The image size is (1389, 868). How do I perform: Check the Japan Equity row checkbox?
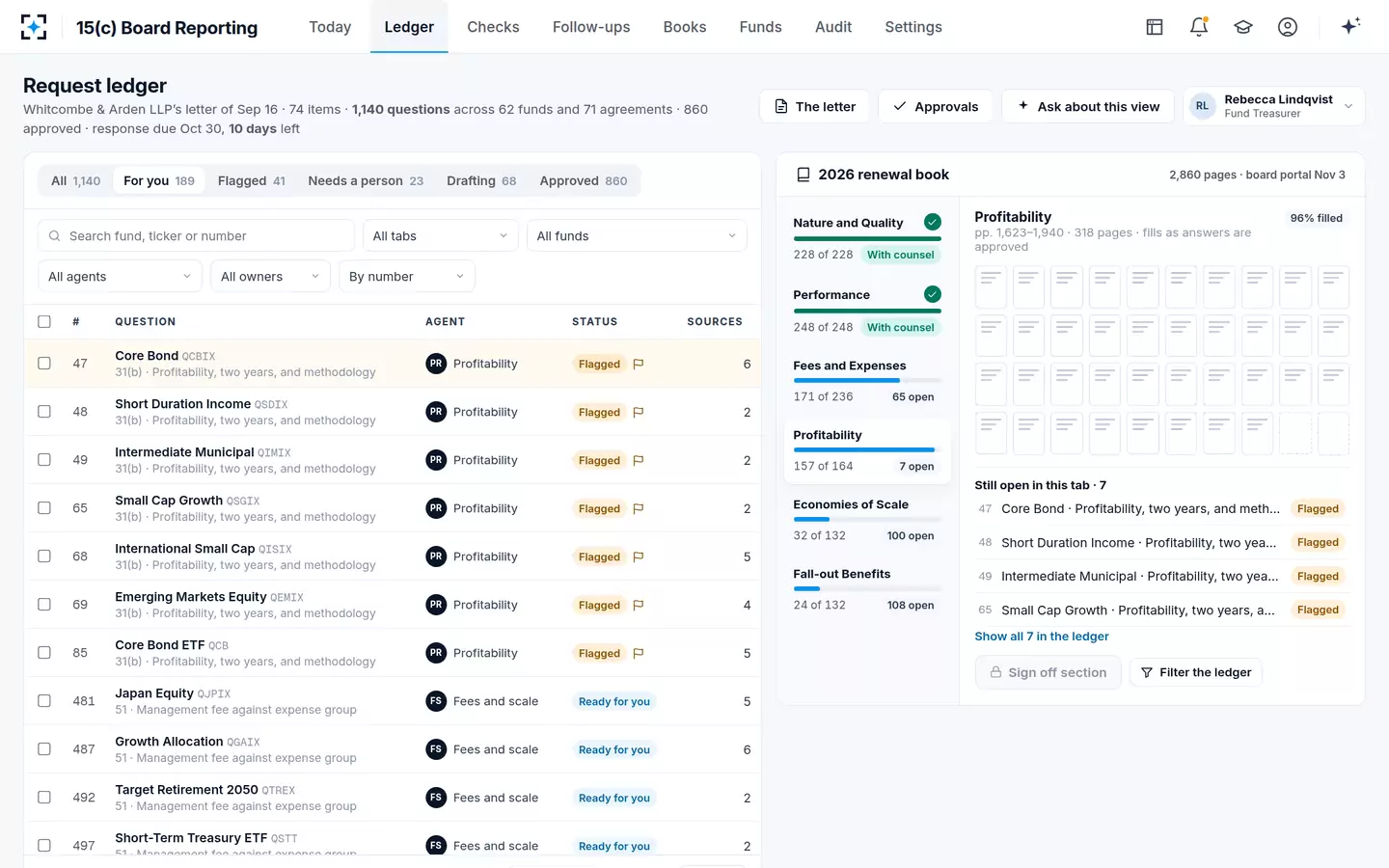[x=44, y=701]
